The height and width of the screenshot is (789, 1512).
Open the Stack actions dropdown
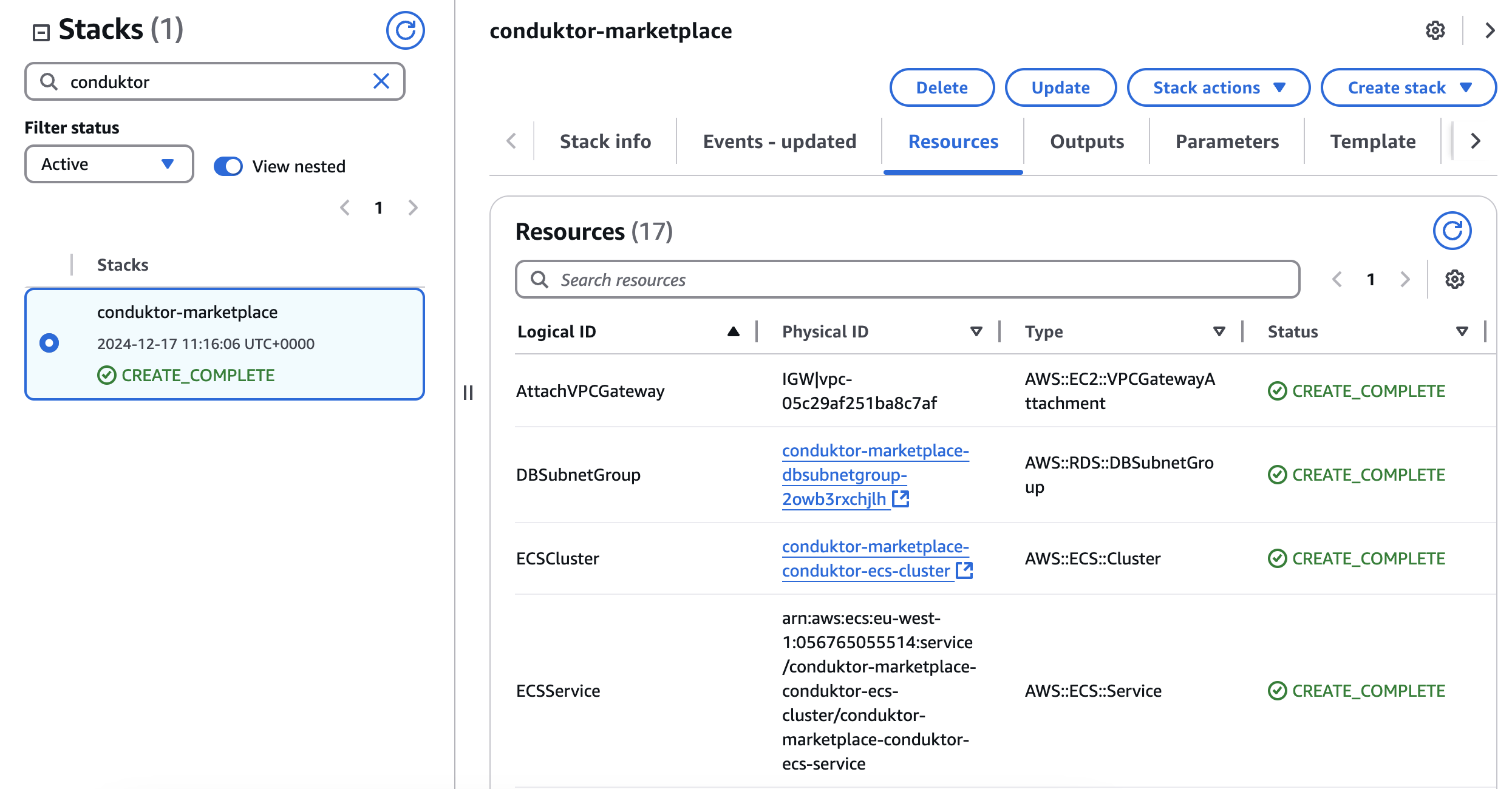1218,87
